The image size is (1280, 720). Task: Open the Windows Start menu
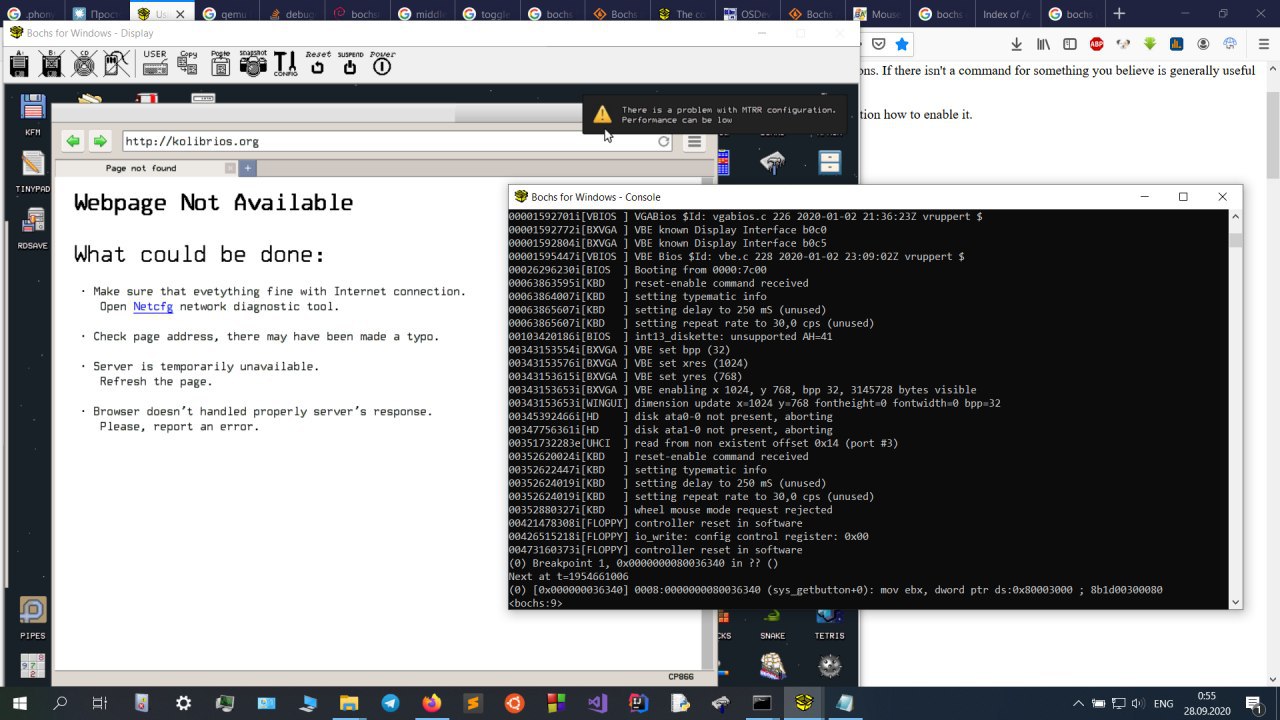(x=18, y=703)
